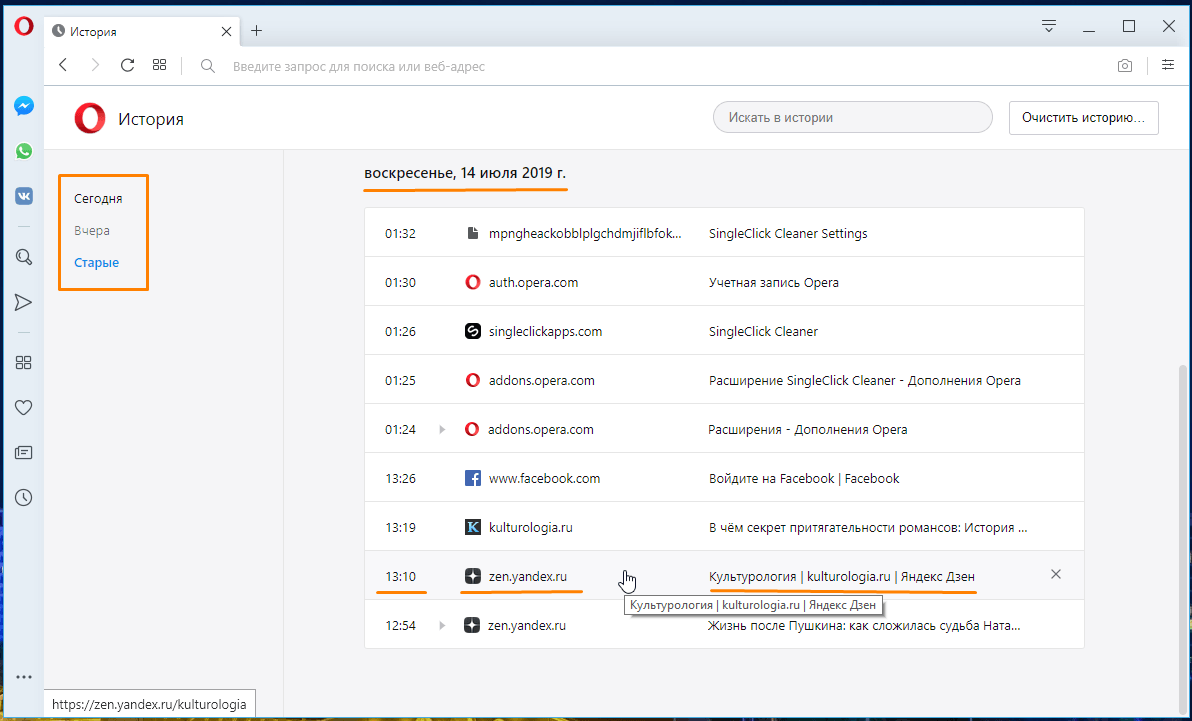Screen dimensions: 1192x721
Task: Remove the 13:10 zen.yandex.ru history entry
Action: 1055,574
